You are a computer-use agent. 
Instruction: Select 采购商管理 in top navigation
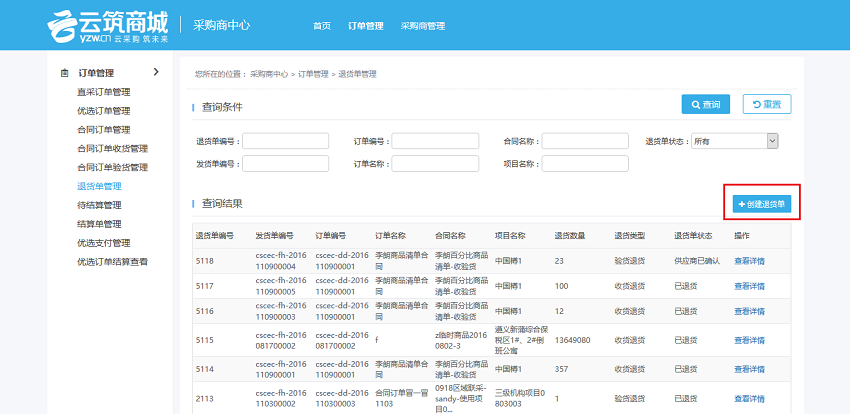pos(422,26)
